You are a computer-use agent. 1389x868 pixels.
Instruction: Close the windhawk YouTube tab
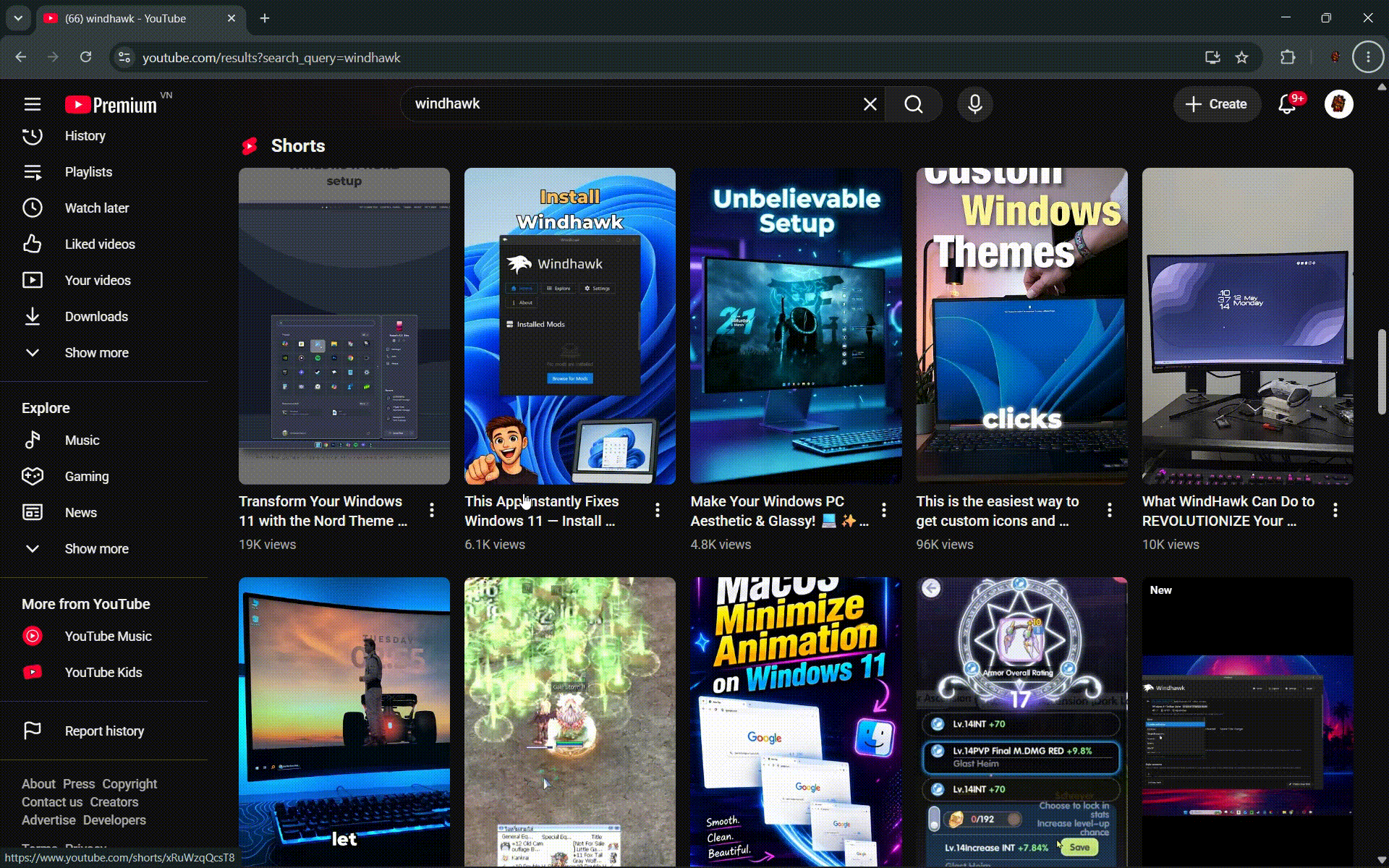(231, 18)
